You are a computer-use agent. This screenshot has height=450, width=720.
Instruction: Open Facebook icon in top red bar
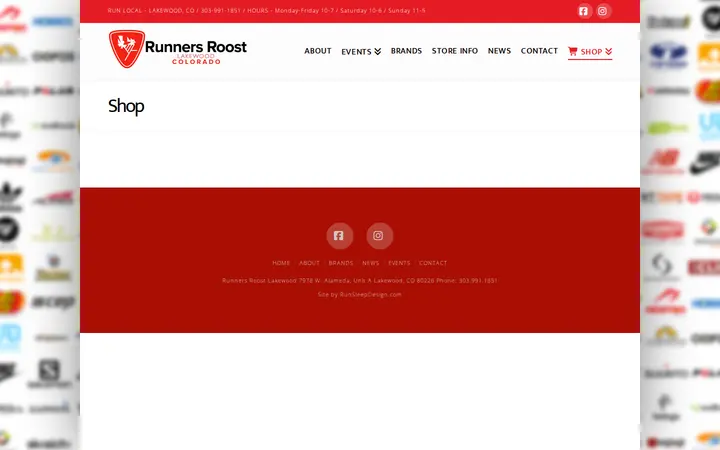(584, 11)
